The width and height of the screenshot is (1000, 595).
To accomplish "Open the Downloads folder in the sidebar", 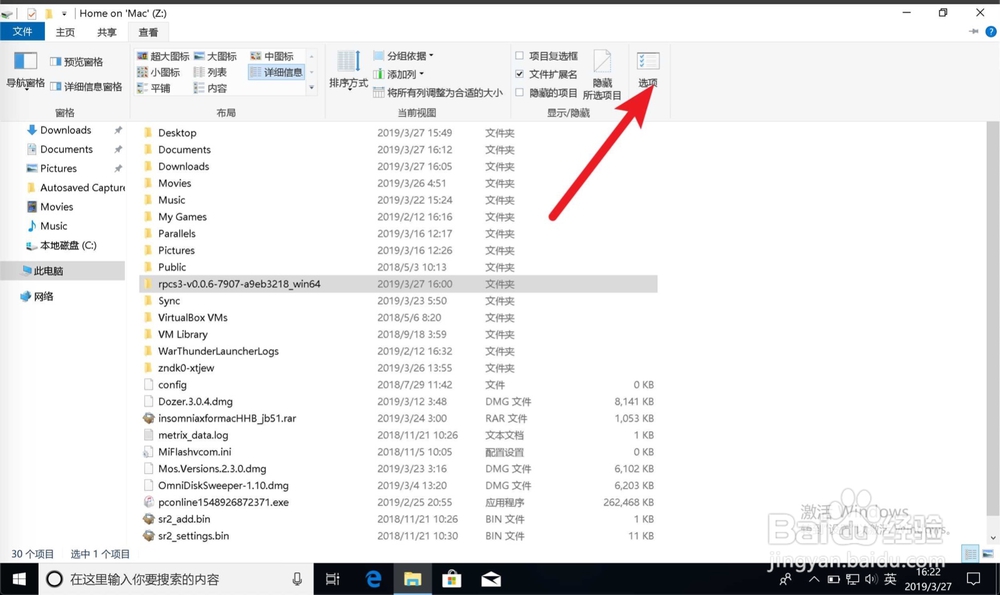I will pyautogui.click(x=63, y=129).
